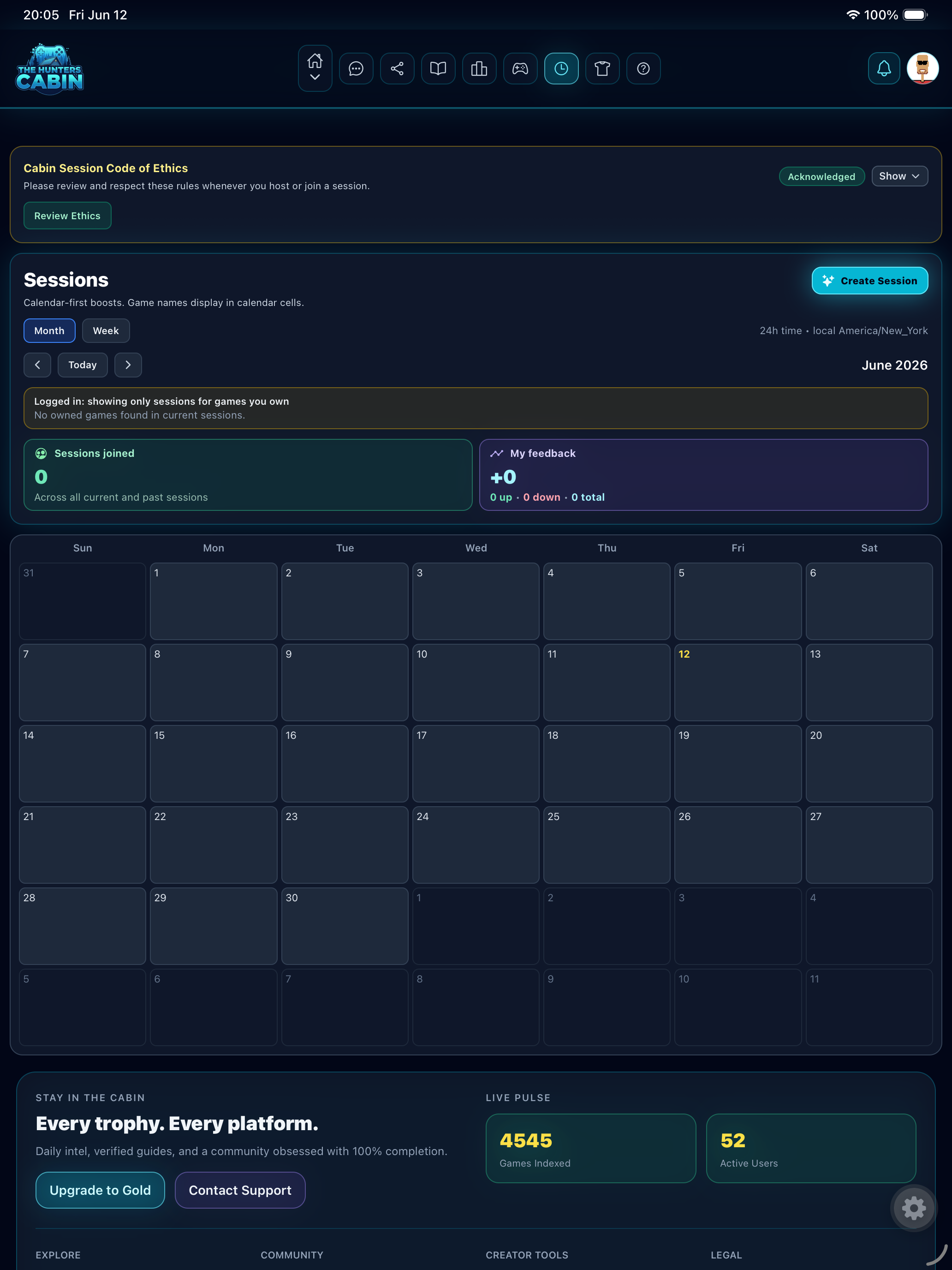Click the Sessions joined card
This screenshot has width=952, height=1270.
click(x=248, y=475)
